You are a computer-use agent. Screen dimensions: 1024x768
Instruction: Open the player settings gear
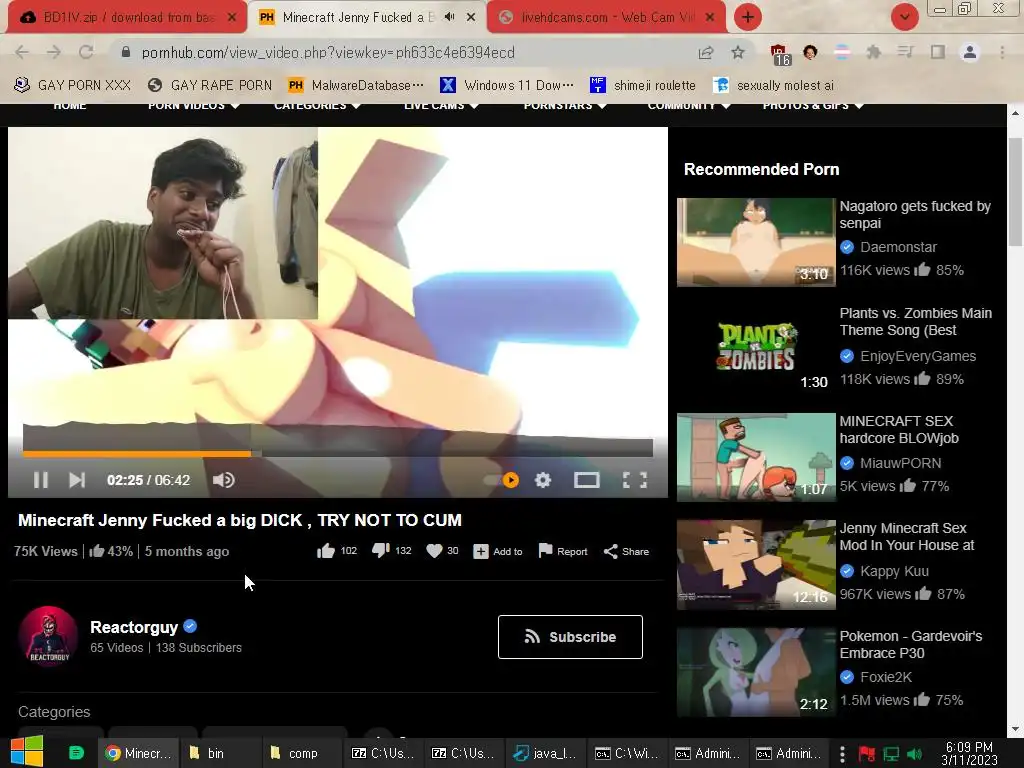click(543, 480)
